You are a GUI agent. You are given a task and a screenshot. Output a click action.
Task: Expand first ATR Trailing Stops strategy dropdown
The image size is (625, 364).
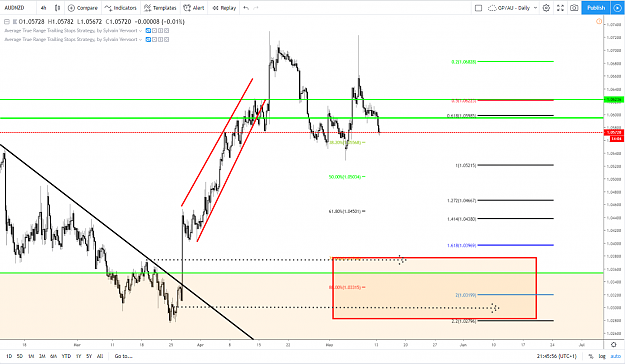tap(140, 31)
